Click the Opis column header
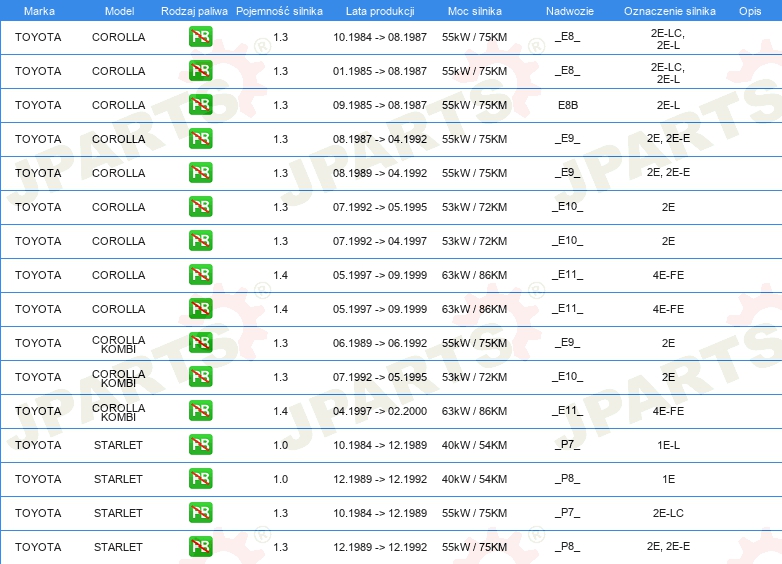 [x=750, y=11]
